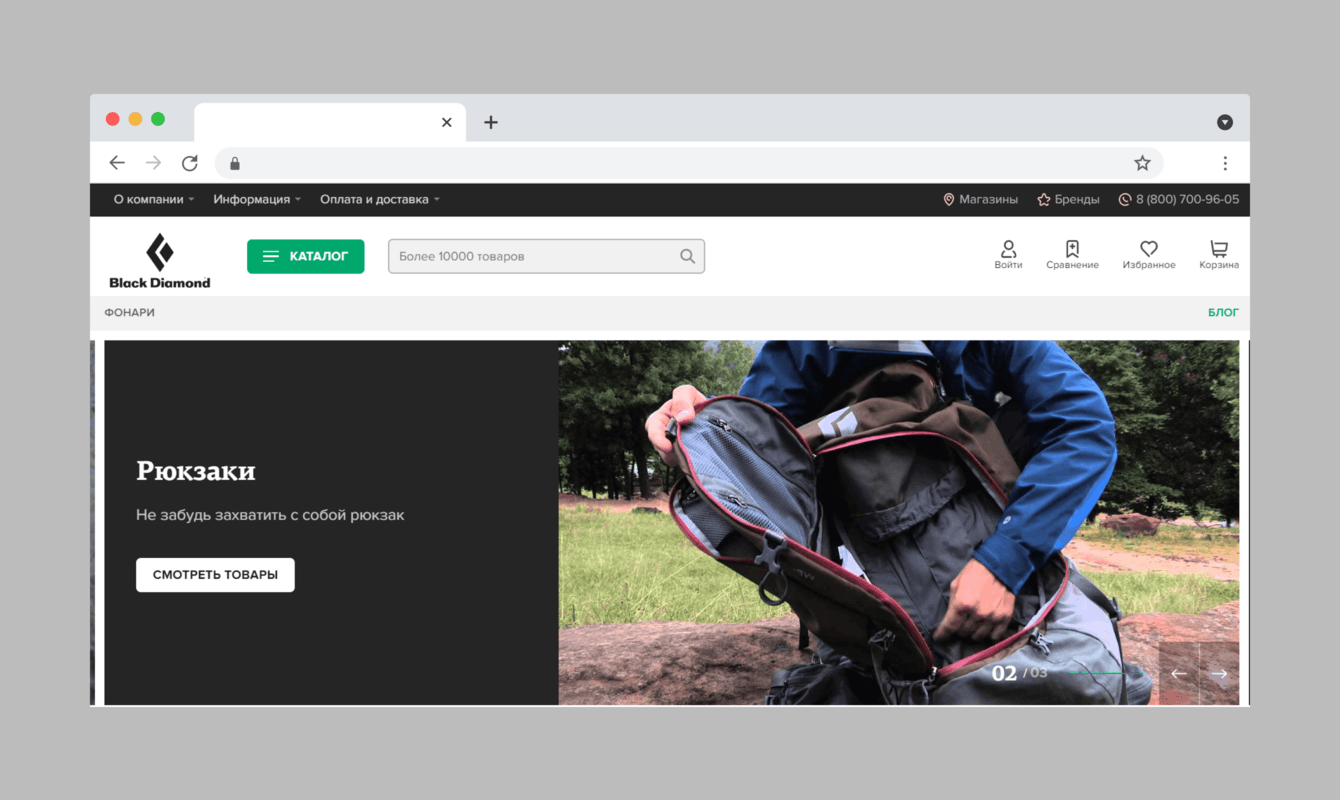
Task: Click the address bar URL field
Action: pyautogui.click(x=690, y=163)
